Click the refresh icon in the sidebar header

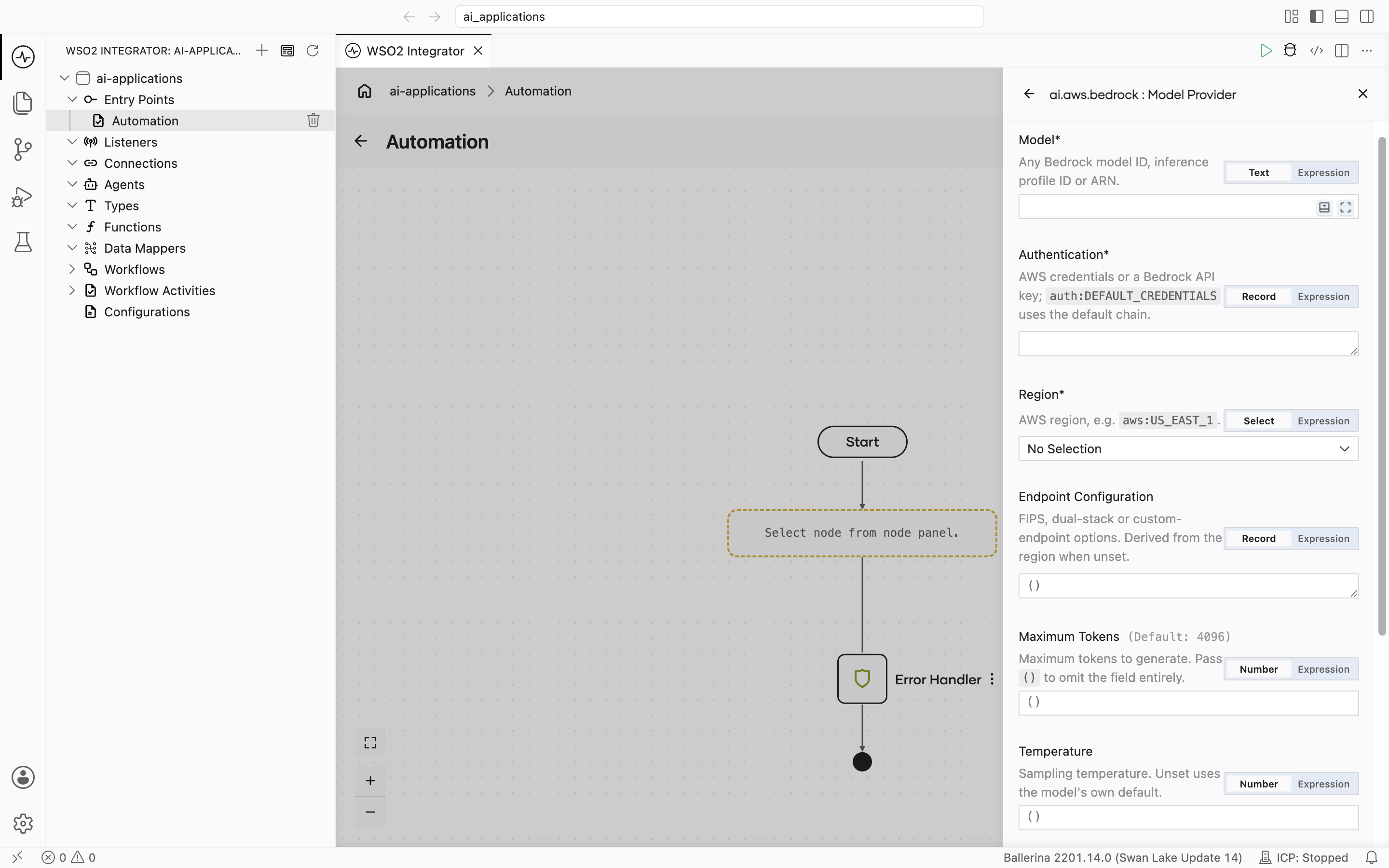[312, 51]
